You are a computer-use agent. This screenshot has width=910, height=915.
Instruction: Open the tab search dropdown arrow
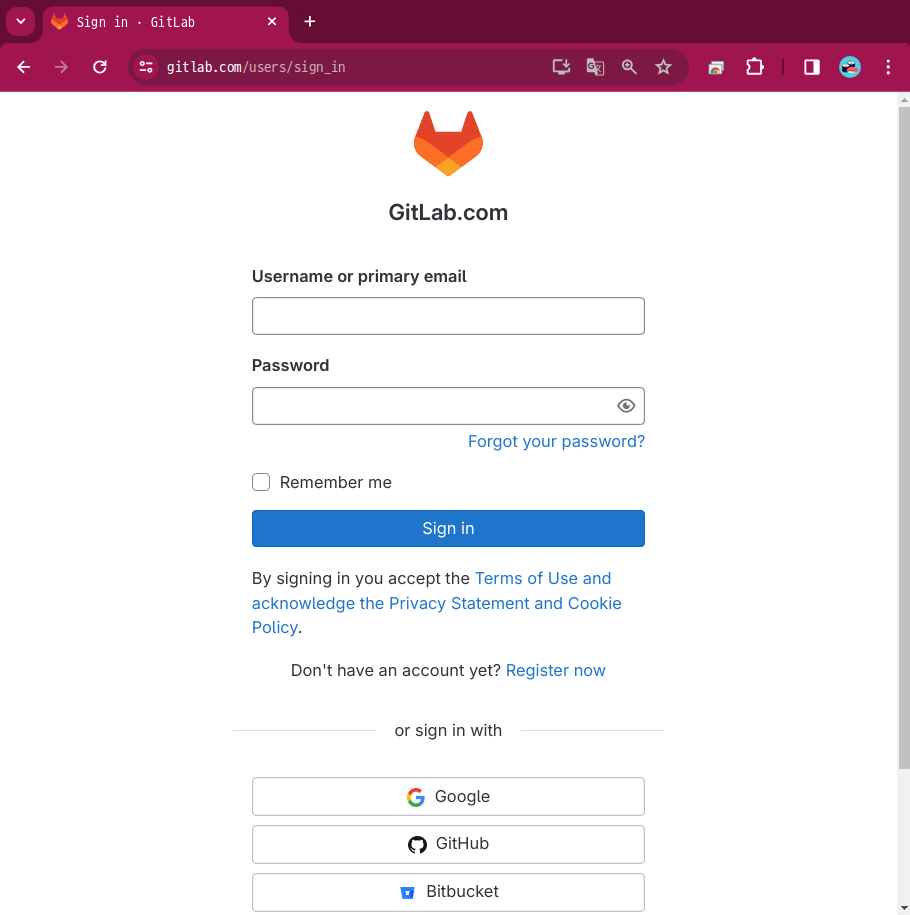[x=21, y=22]
